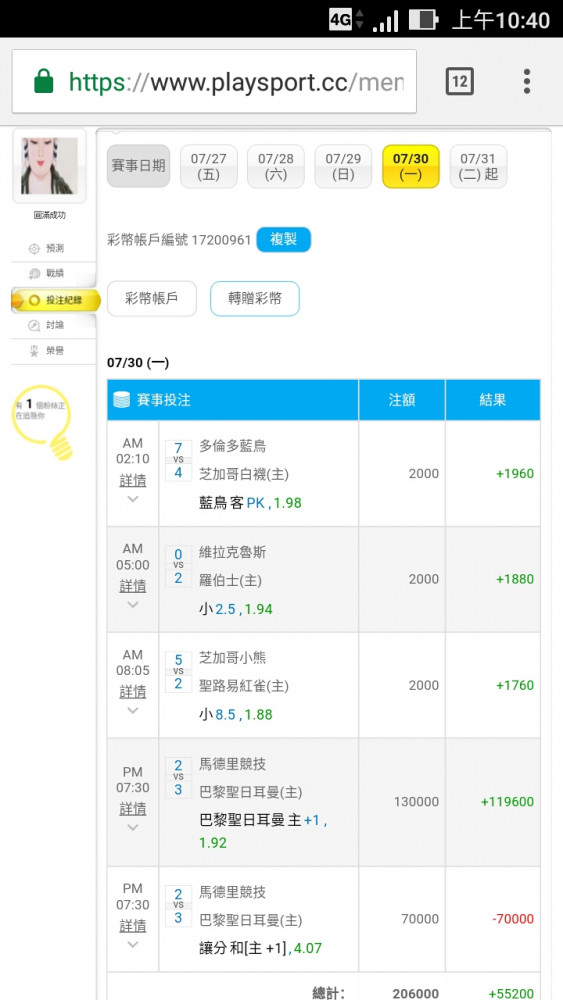The image size is (563, 1000).
Task: Expand chevron under AM 08:05 game
Action: 133,710
